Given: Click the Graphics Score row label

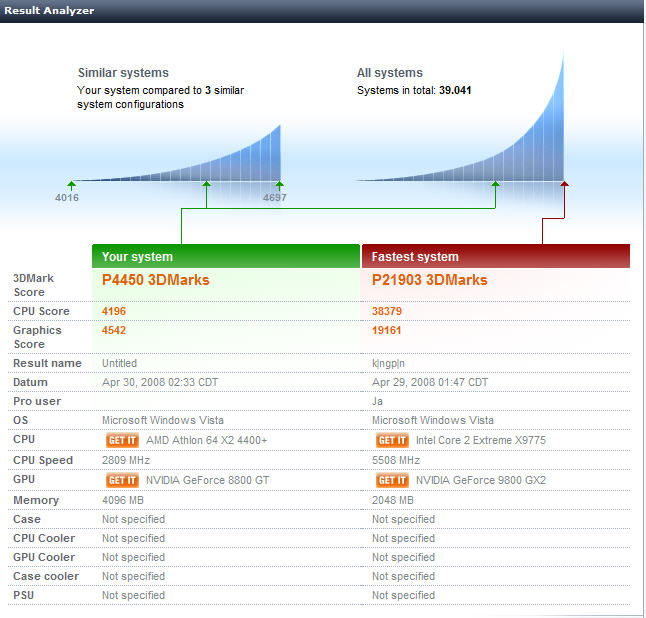Looking at the screenshot, I should [37, 337].
